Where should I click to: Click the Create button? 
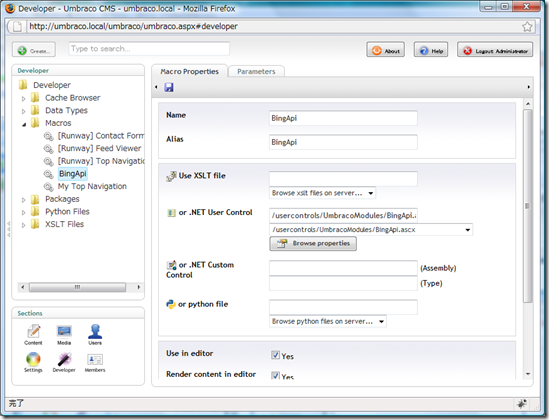pos(34,50)
